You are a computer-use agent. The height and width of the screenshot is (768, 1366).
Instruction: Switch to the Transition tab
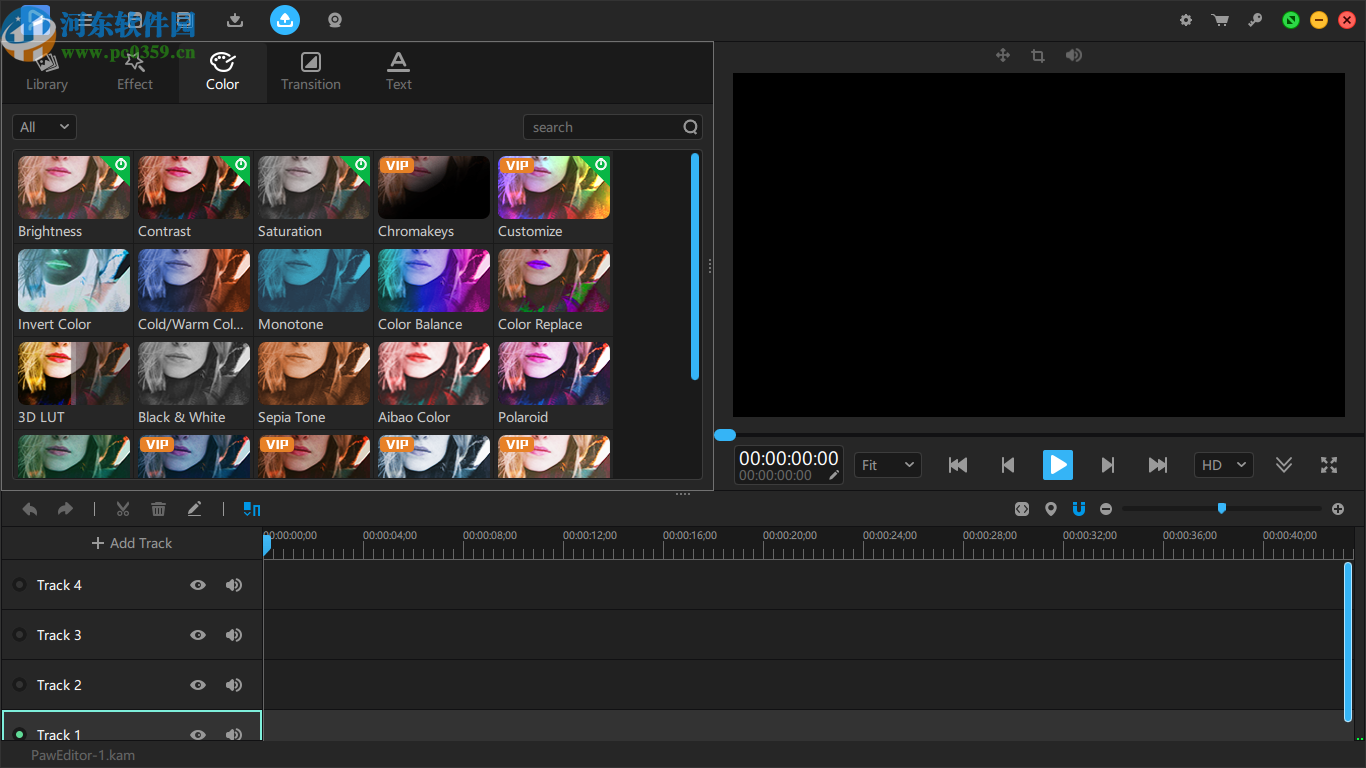click(x=310, y=72)
